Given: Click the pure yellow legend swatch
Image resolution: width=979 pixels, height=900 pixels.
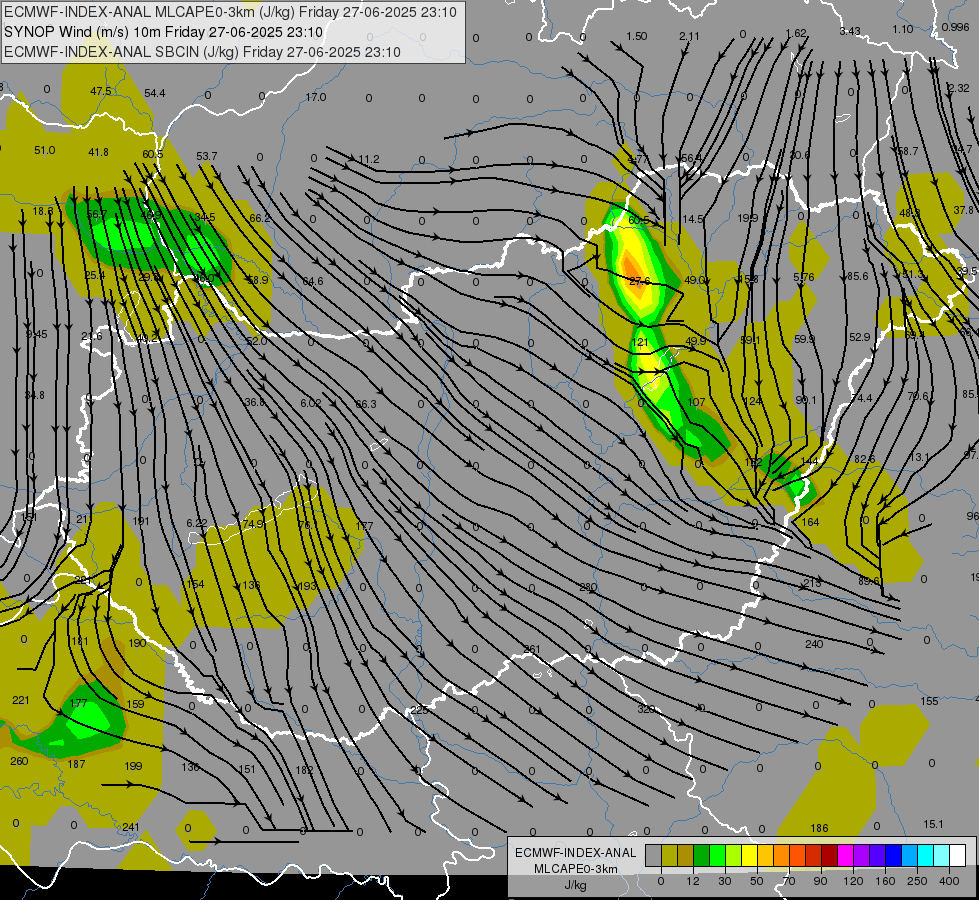Looking at the screenshot, I should (x=749, y=856).
